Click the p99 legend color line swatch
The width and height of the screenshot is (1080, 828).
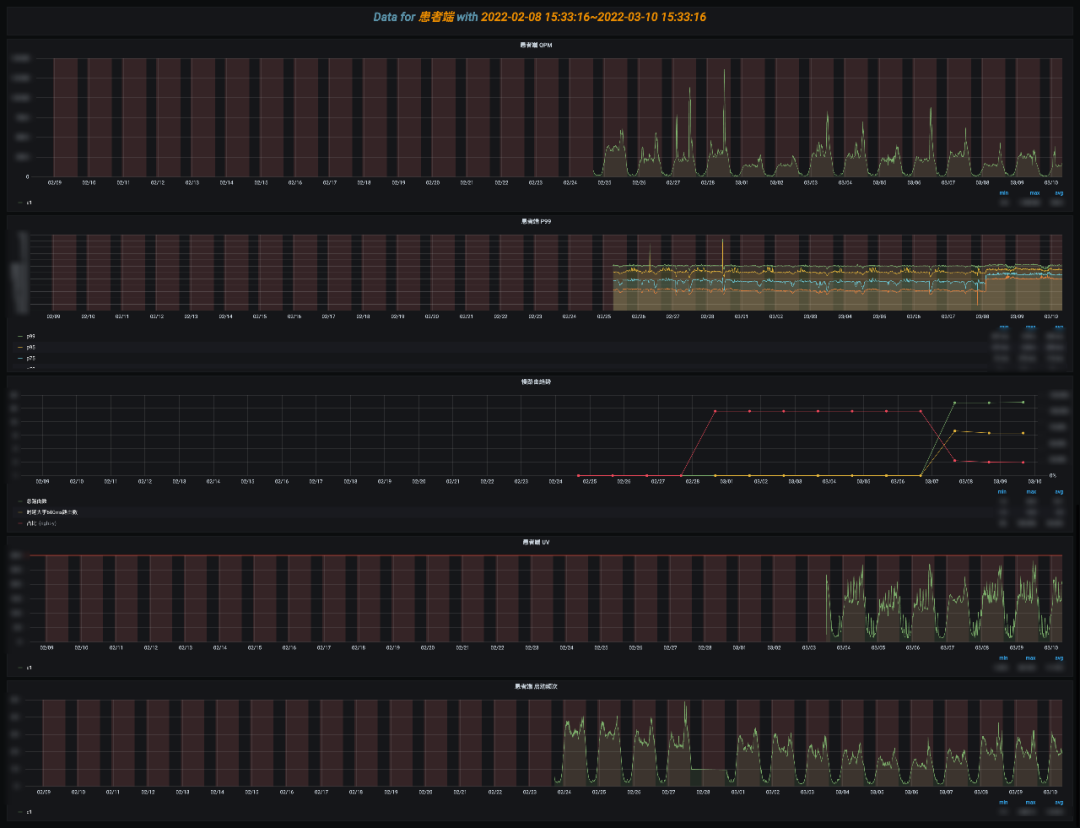coord(20,336)
